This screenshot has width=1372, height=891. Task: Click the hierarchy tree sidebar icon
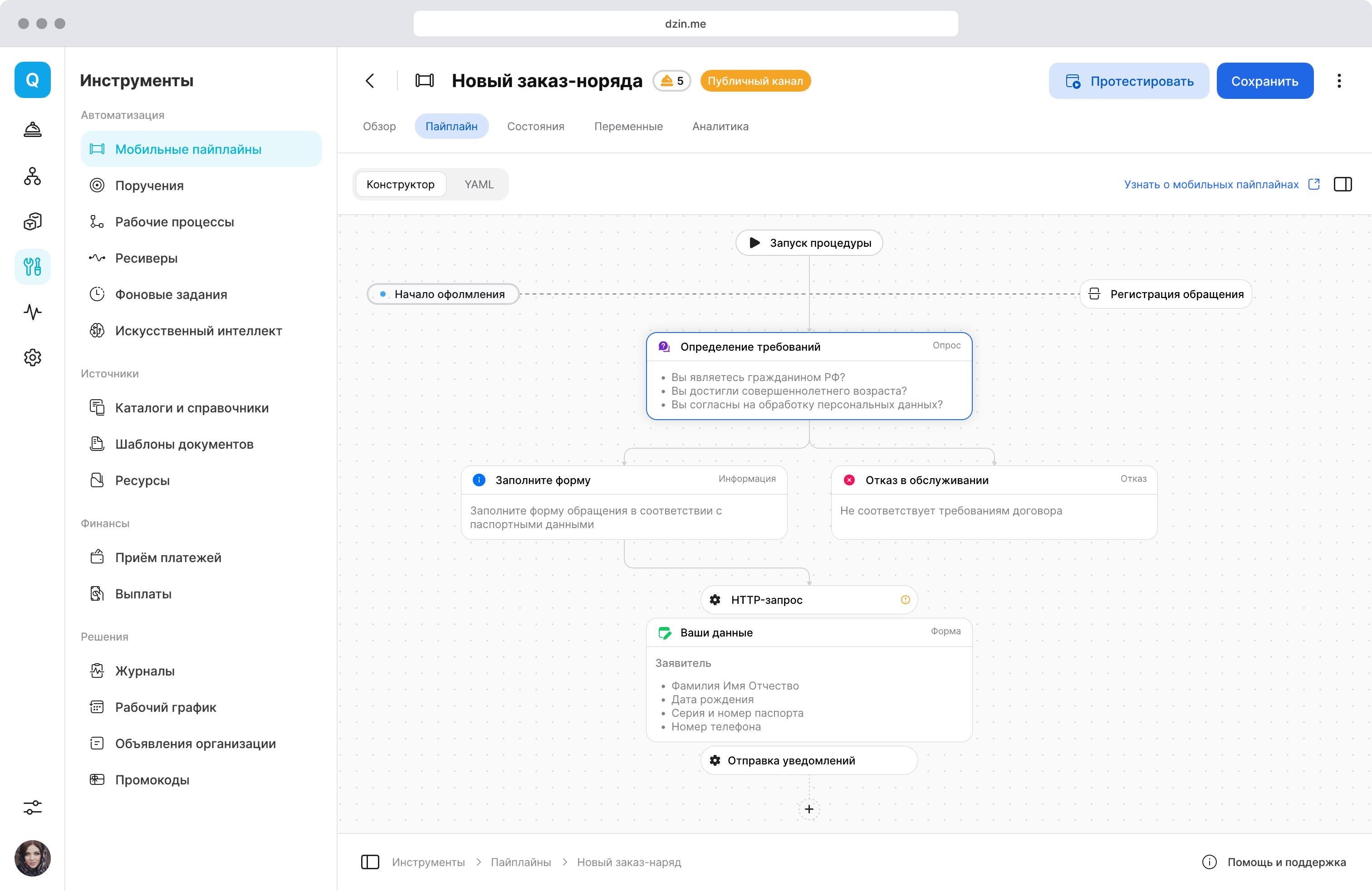coord(32,176)
